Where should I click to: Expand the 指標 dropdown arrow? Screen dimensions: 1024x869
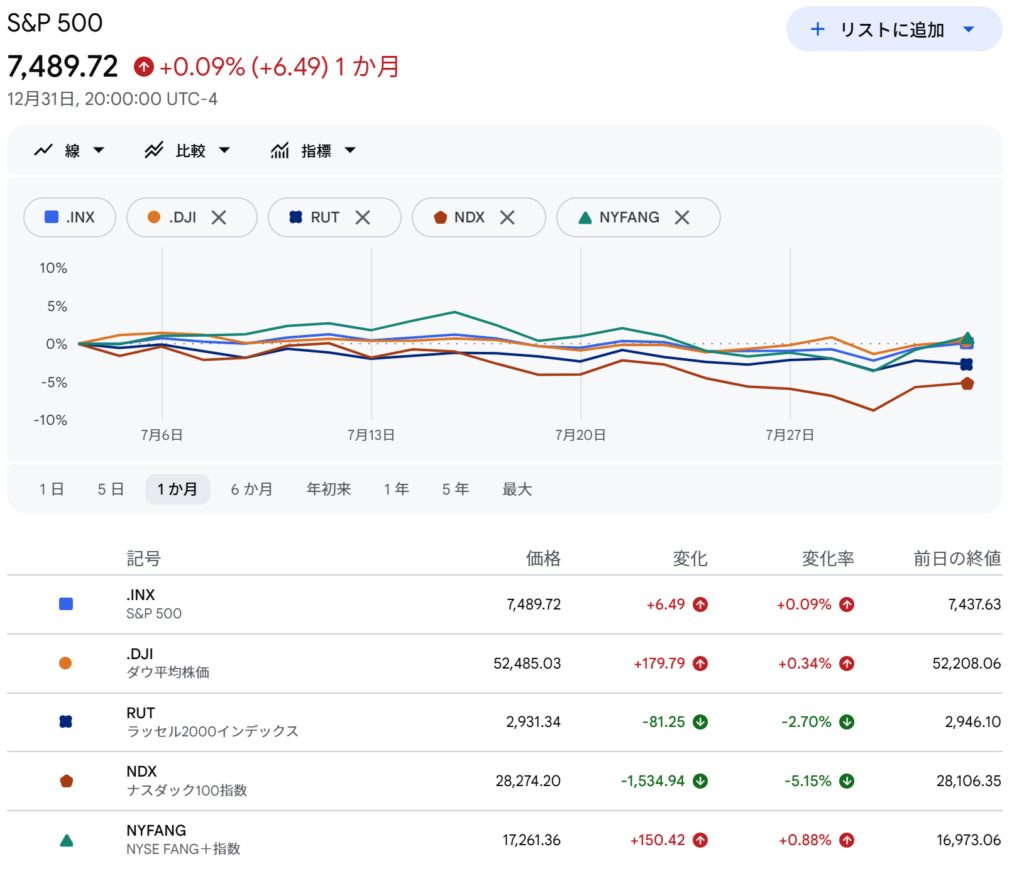(350, 151)
